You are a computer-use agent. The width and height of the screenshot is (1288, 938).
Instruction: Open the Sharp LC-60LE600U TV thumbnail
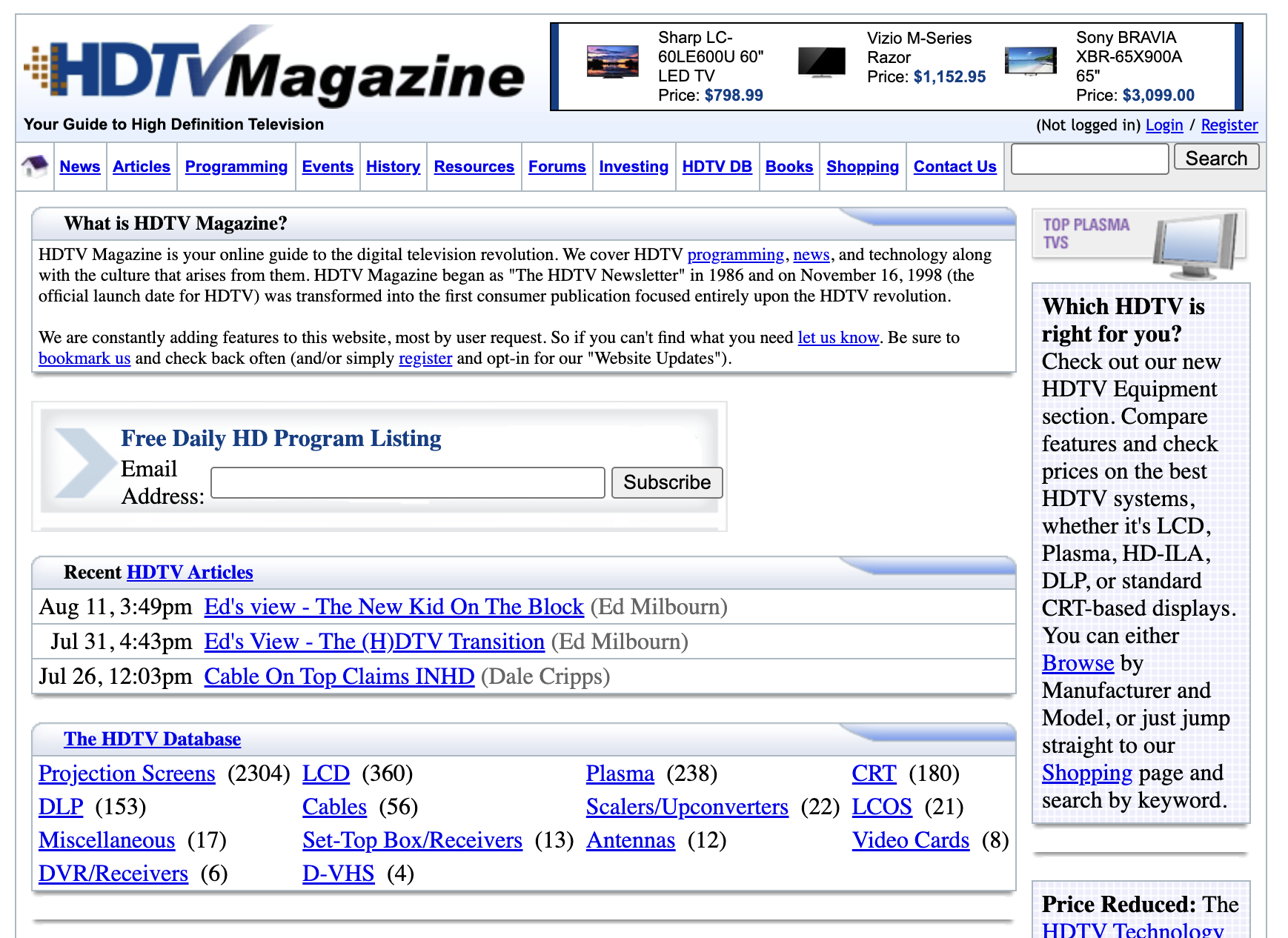(612, 62)
